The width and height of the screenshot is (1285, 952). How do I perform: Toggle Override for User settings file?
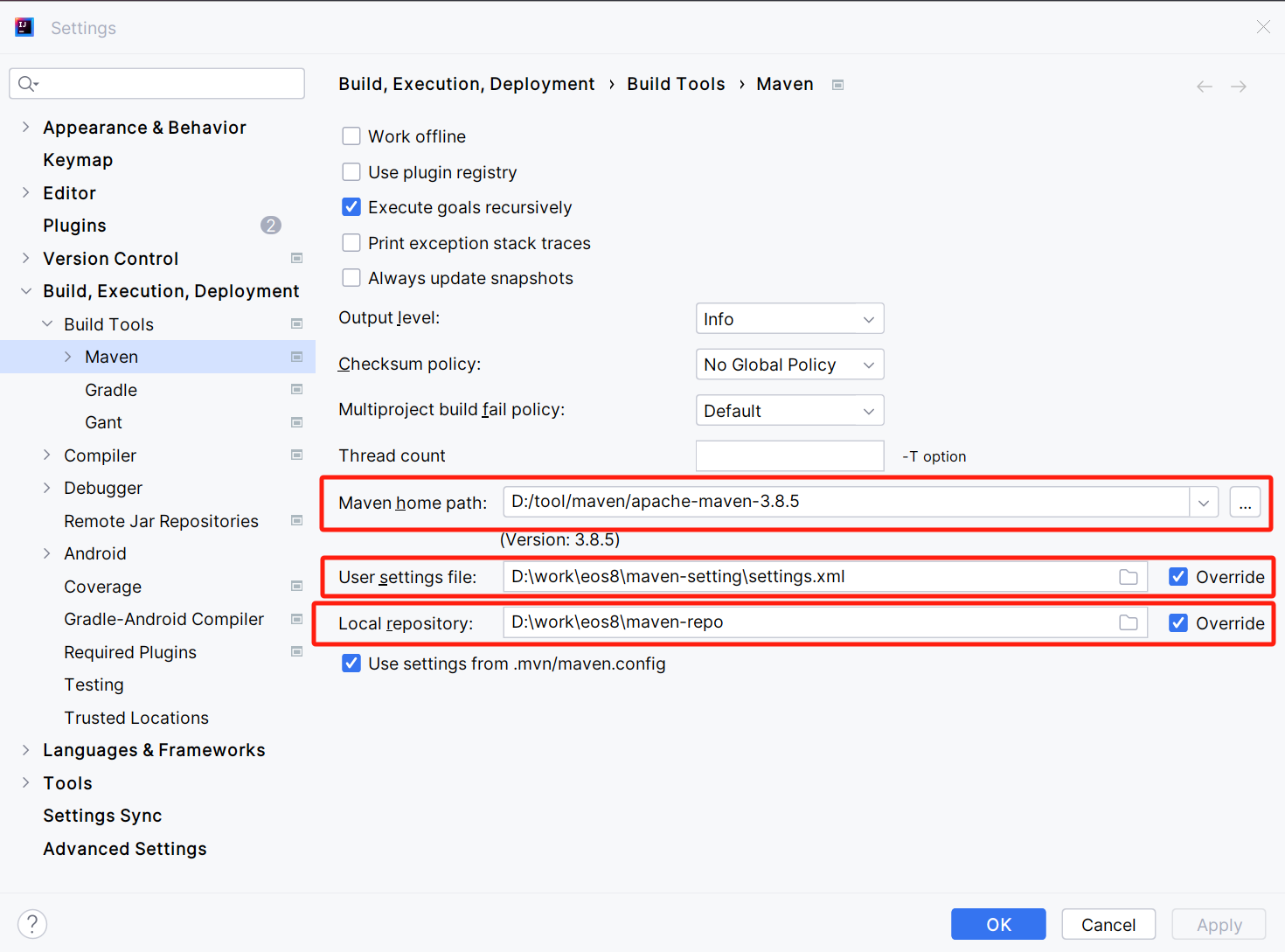[1178, 577]
